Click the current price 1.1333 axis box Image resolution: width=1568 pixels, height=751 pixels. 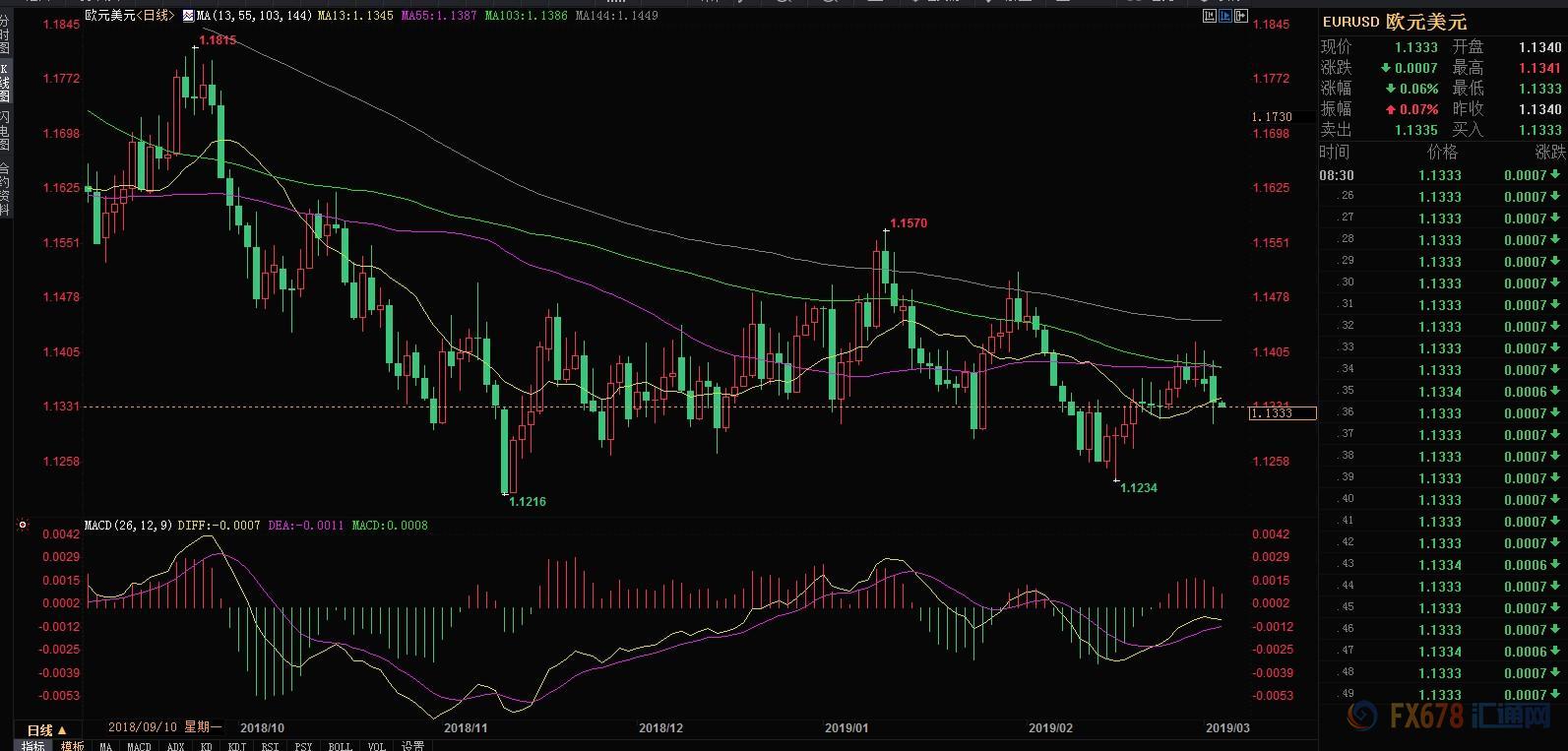pyautogui.click(x=1283, y=413)
